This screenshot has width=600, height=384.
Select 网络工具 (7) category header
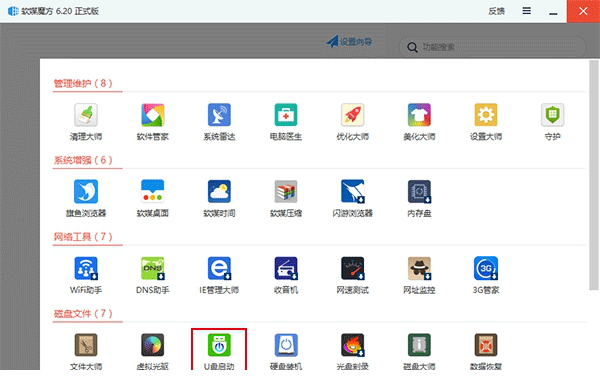coord(83,237)
